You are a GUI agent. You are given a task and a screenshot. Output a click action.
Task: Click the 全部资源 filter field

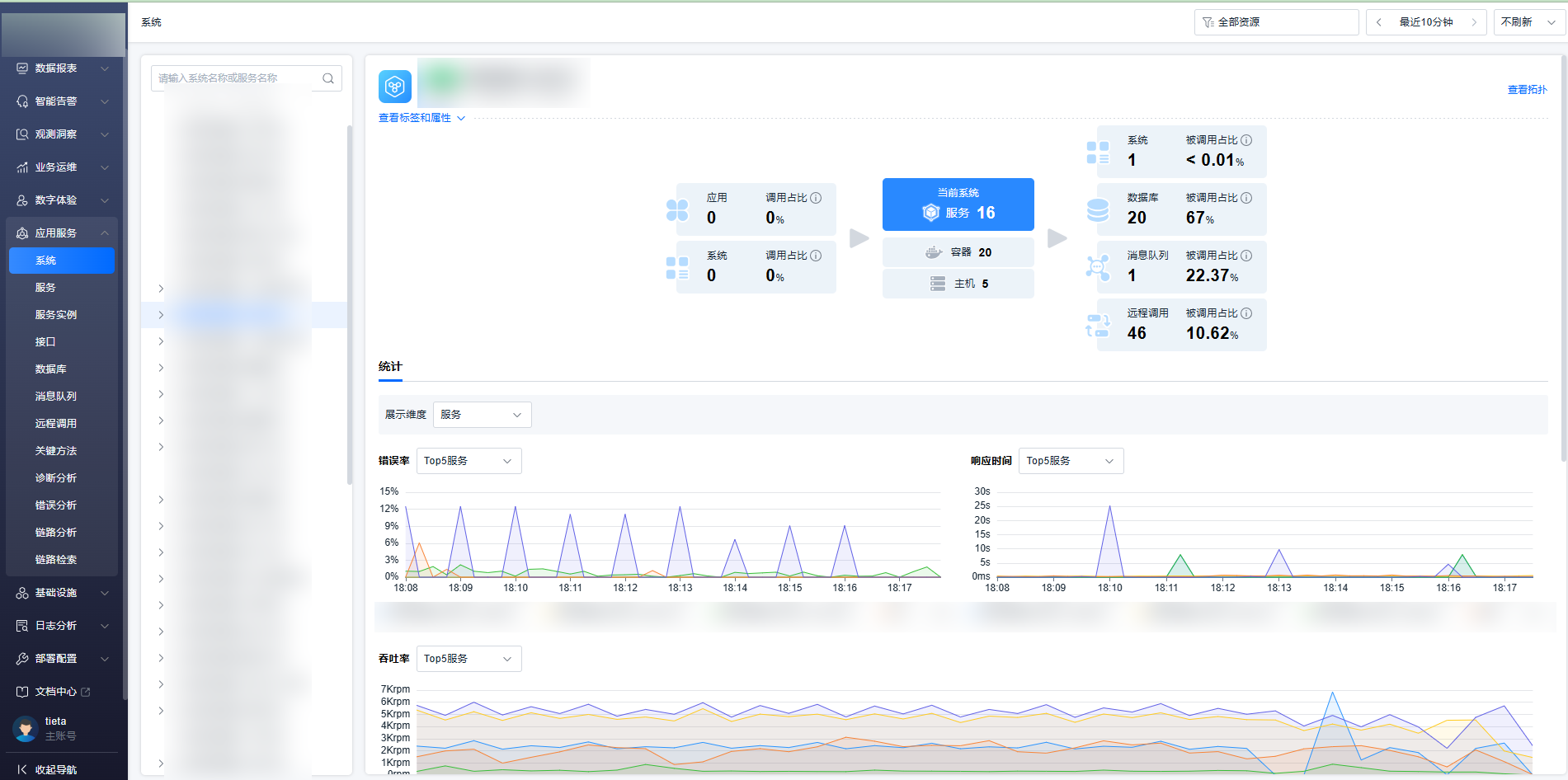1275,22
